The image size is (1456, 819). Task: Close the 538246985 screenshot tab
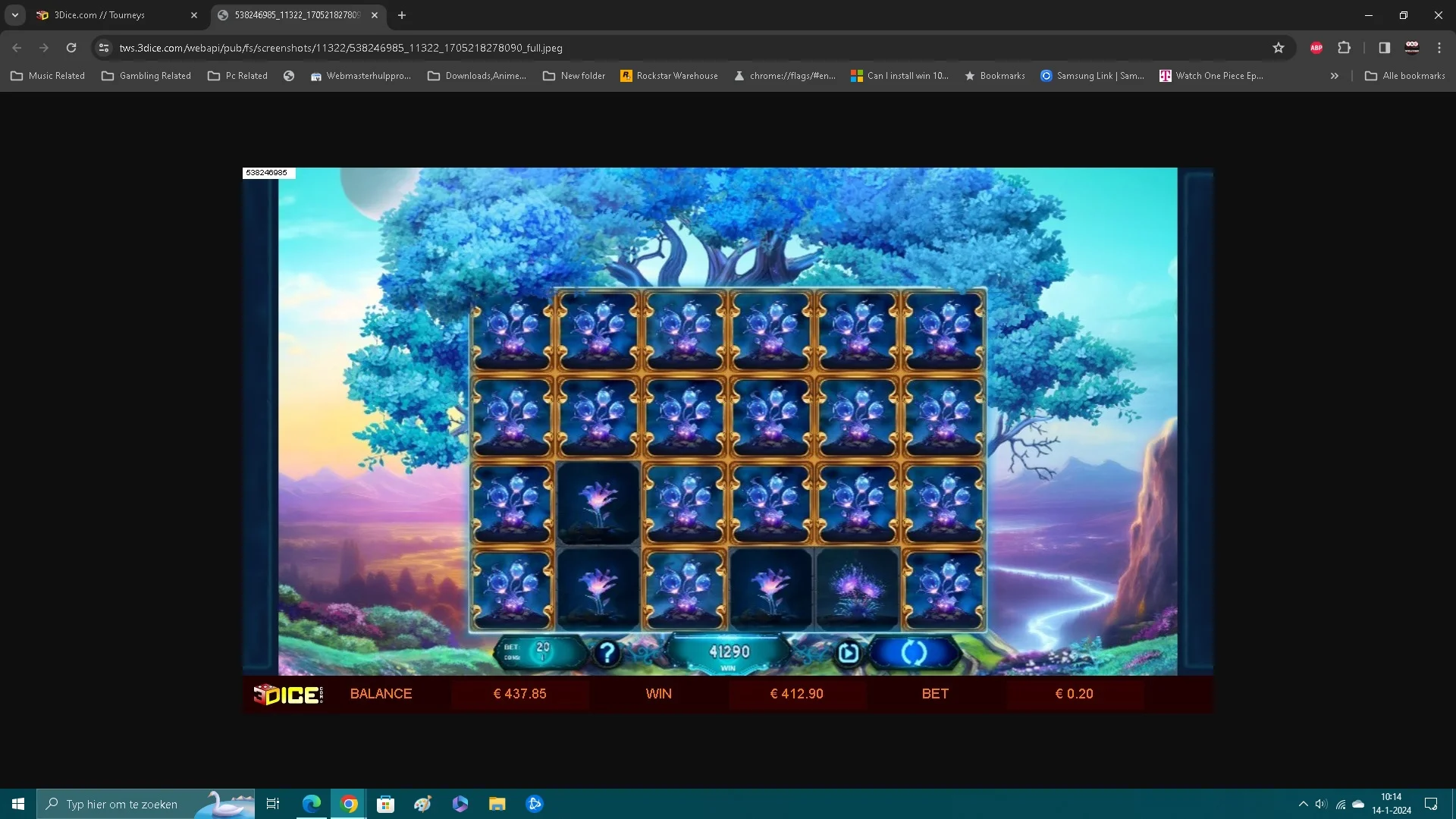click(375, 15)
